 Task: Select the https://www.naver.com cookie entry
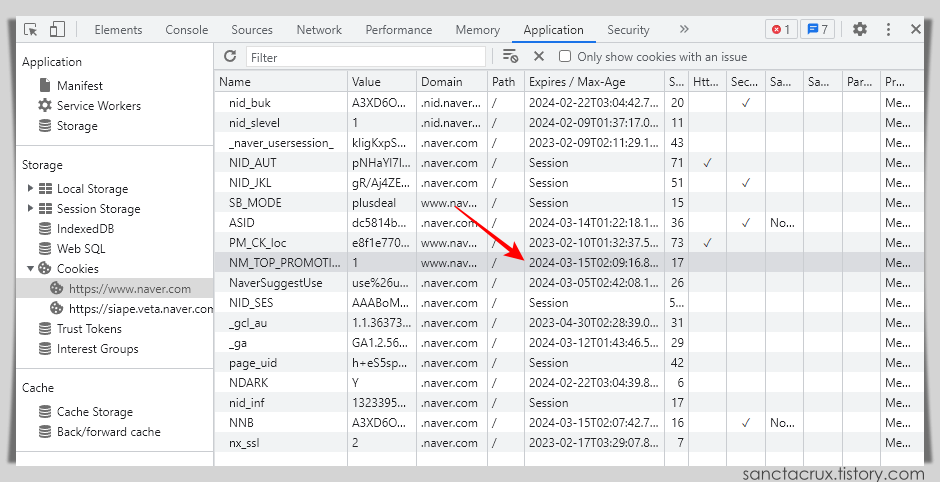tap(115, 288)
